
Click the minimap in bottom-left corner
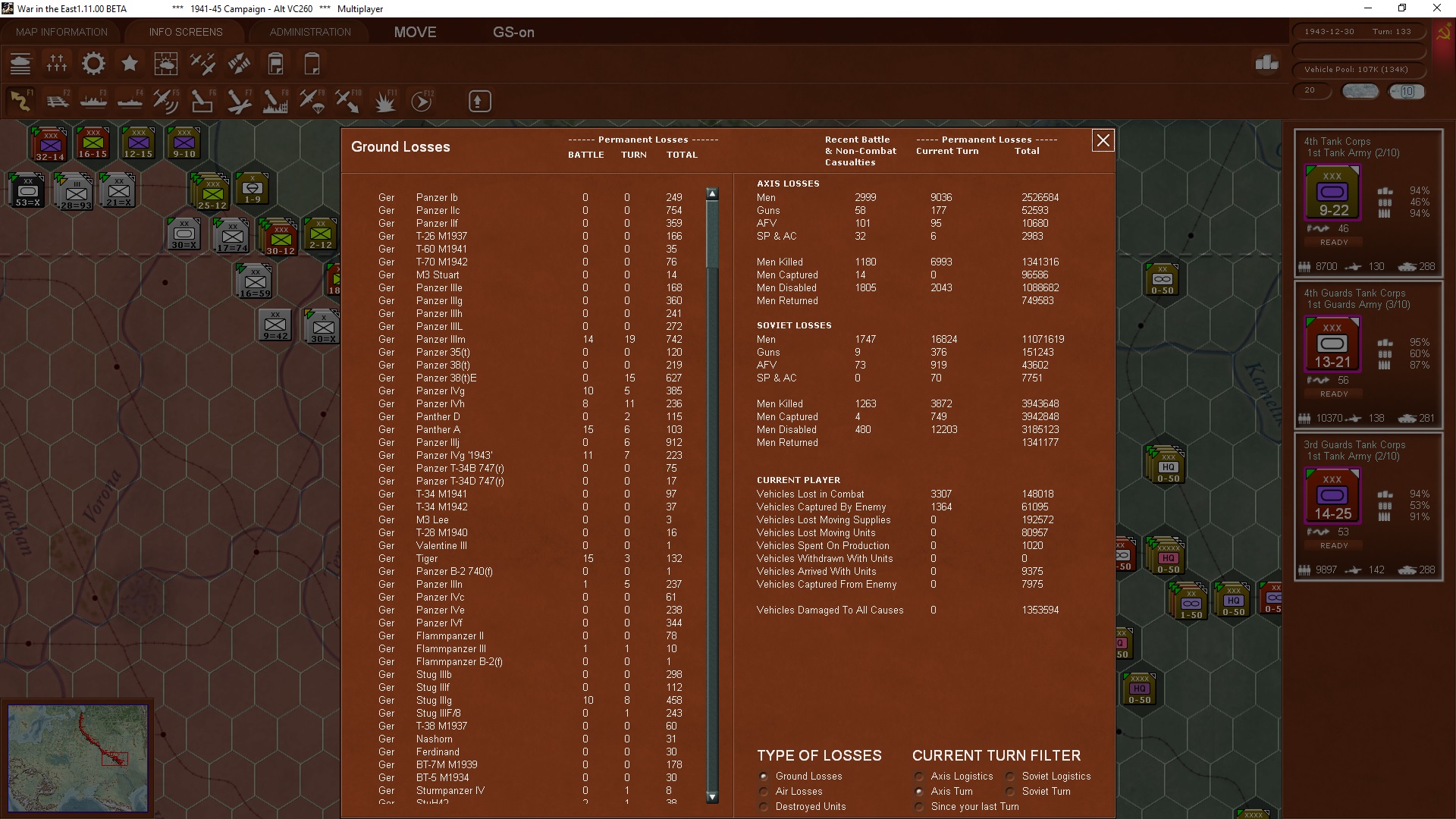coord(77,758)
